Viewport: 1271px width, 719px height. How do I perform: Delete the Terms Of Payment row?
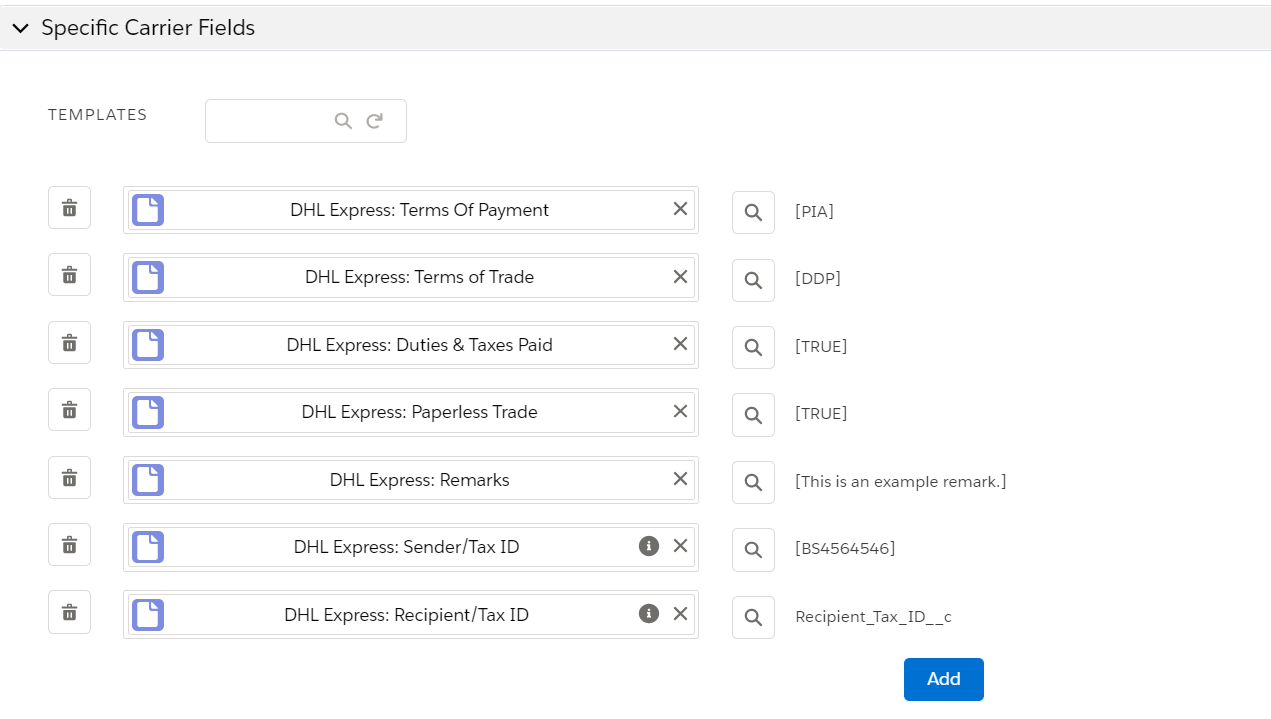(69, 208)
